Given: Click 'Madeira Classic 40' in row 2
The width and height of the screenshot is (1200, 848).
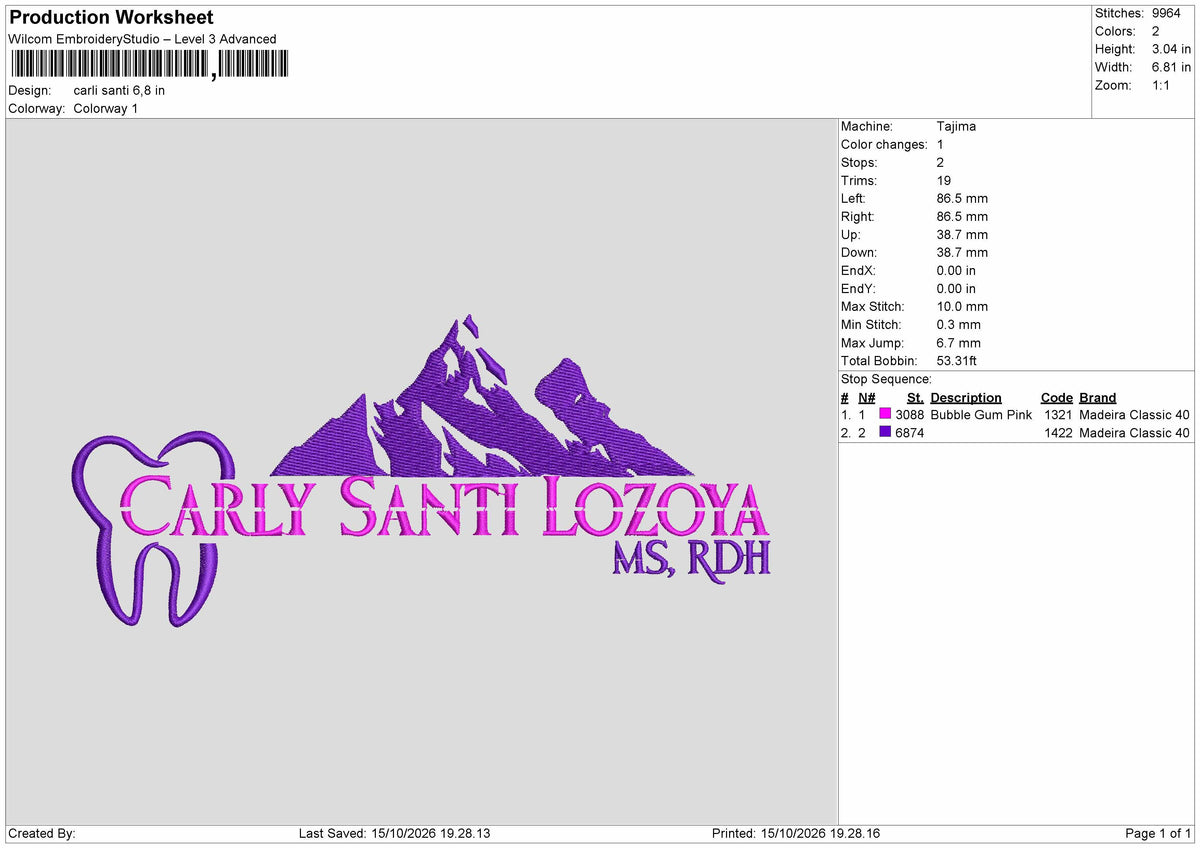Looking at the screenshot, I should [1135, 432].
